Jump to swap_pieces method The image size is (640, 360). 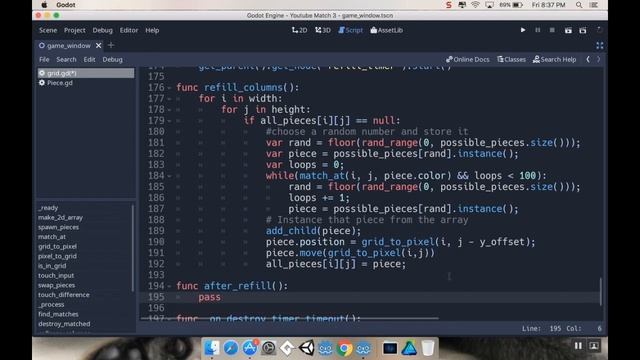56,285
